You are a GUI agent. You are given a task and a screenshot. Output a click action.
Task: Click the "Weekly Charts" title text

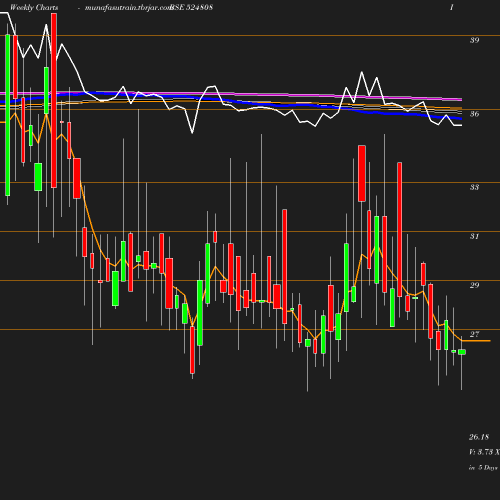click(x=34, y=8)
